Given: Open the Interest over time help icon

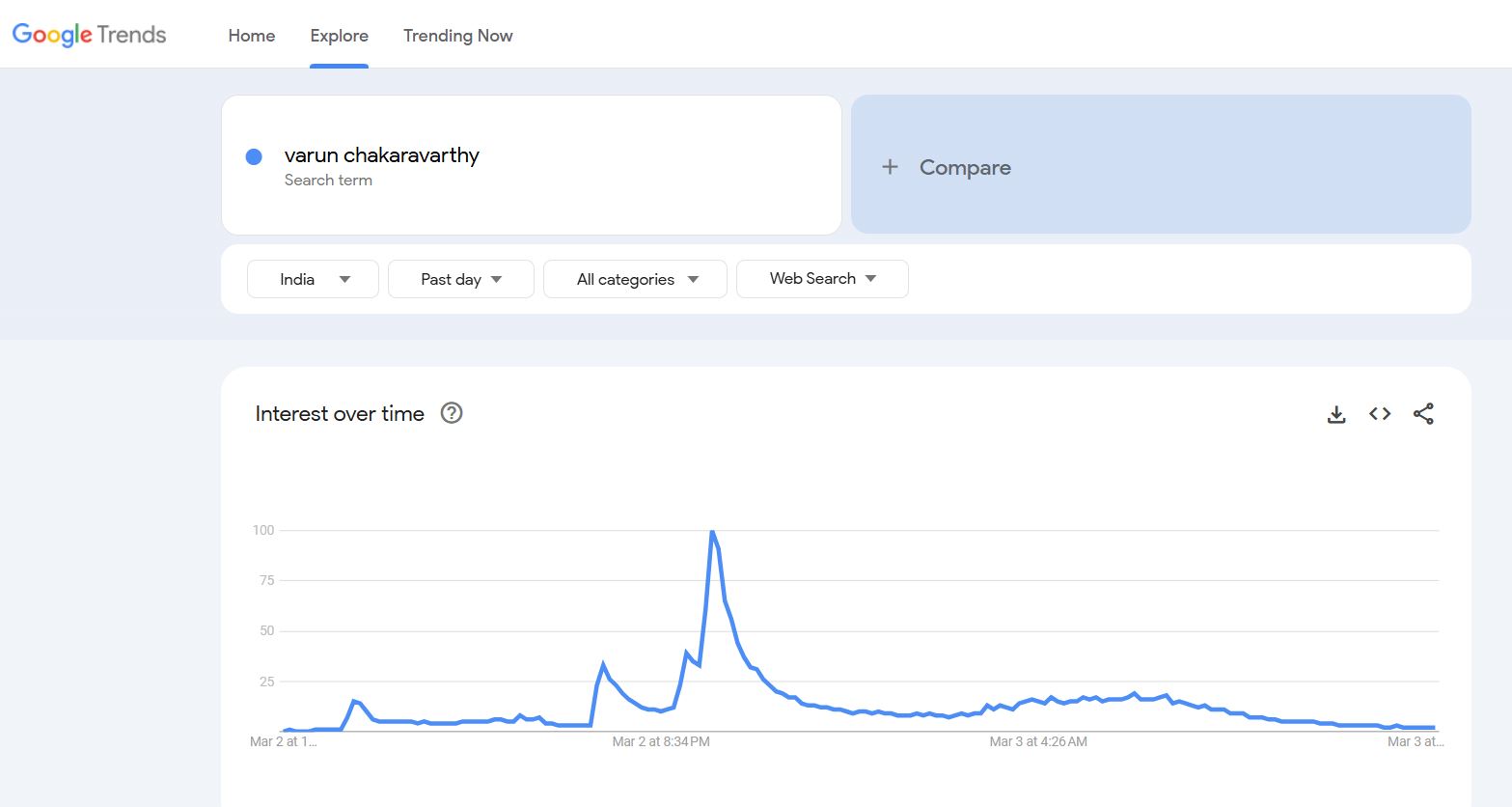Looking at the screenshot, I should pyautogui.click(x=452, y=413).
